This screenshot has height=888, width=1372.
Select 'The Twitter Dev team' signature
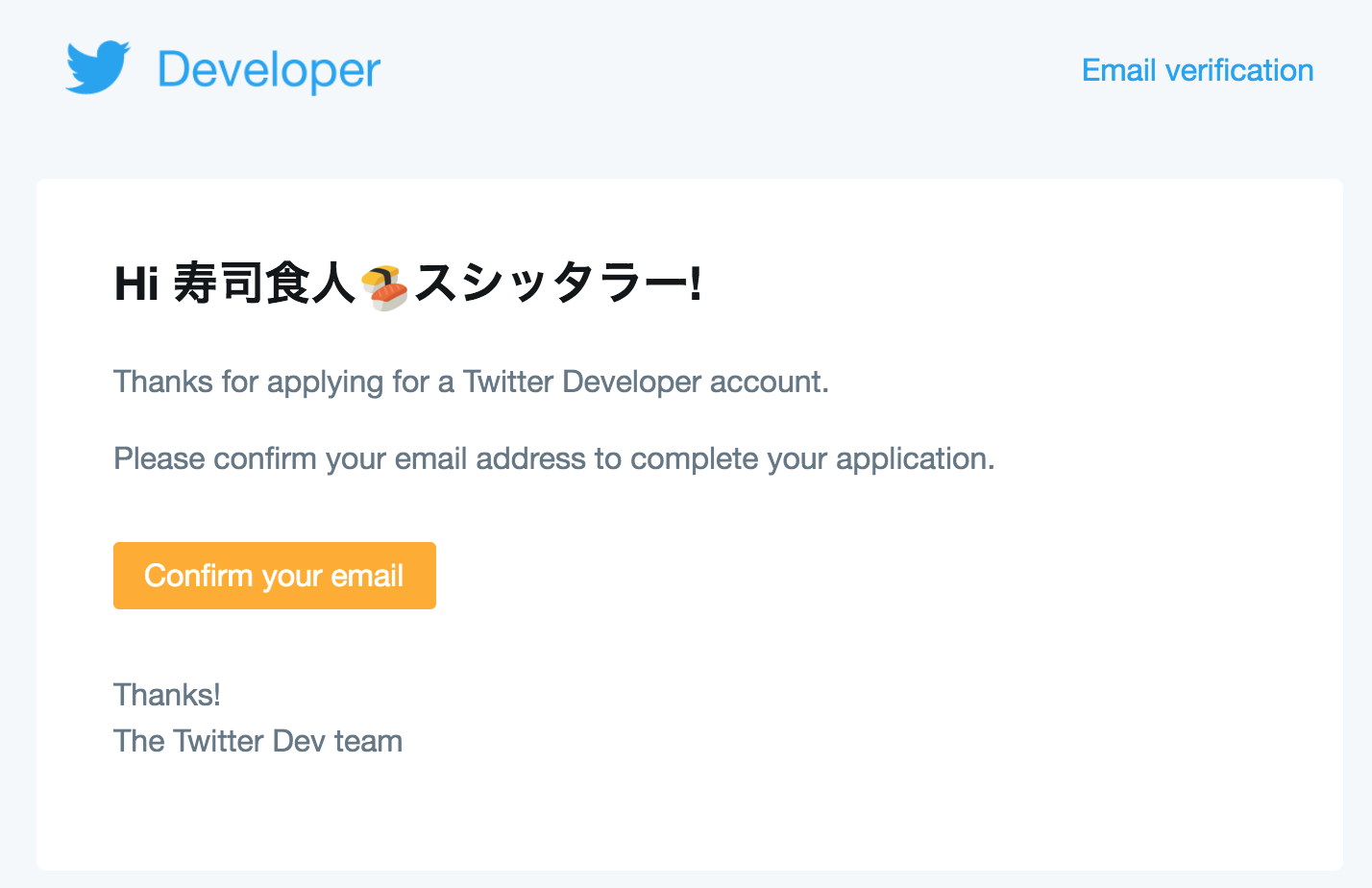(x=257, y=741)
